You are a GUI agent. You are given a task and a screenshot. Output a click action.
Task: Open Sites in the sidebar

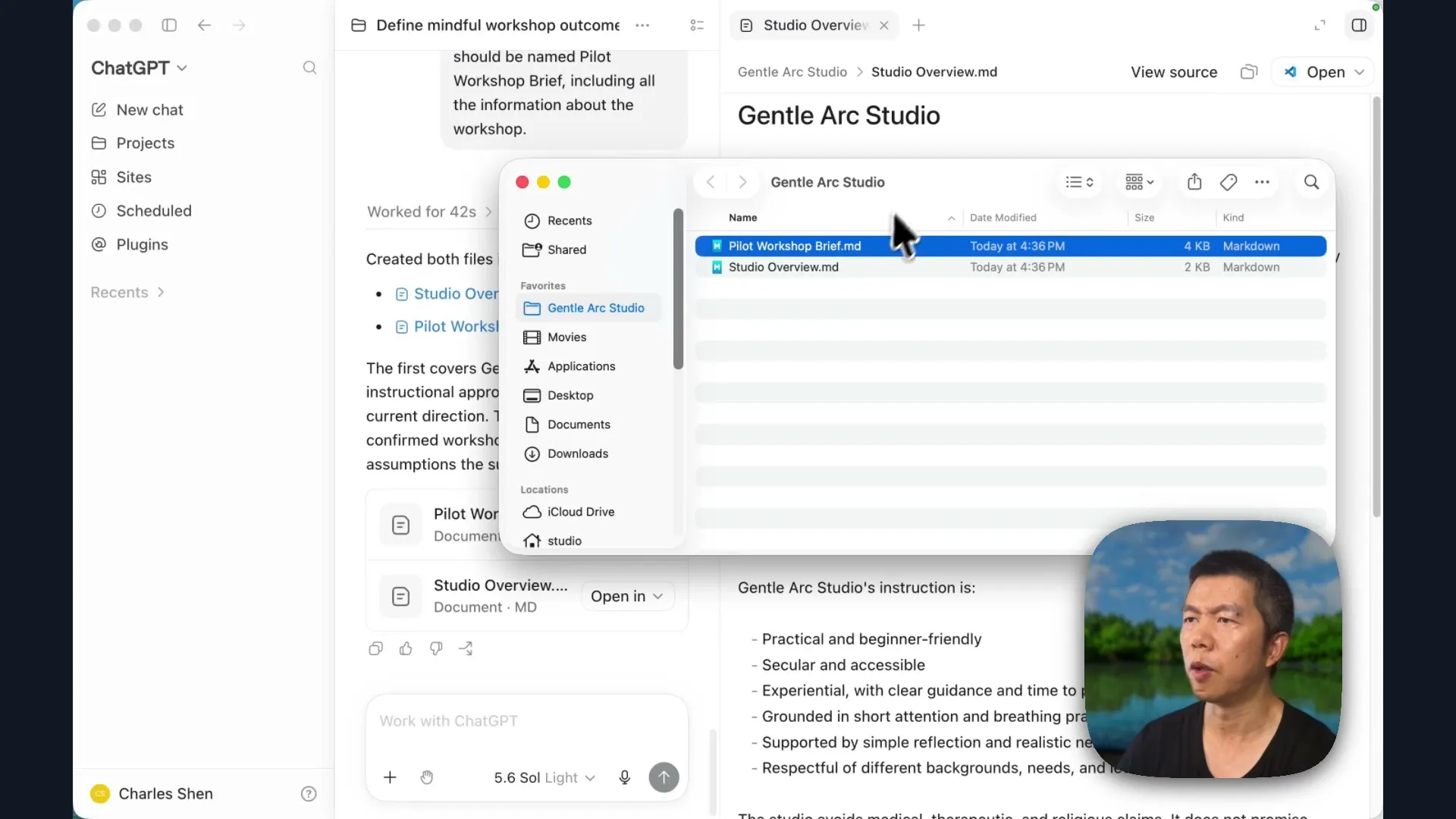click(x=133, y=177)
